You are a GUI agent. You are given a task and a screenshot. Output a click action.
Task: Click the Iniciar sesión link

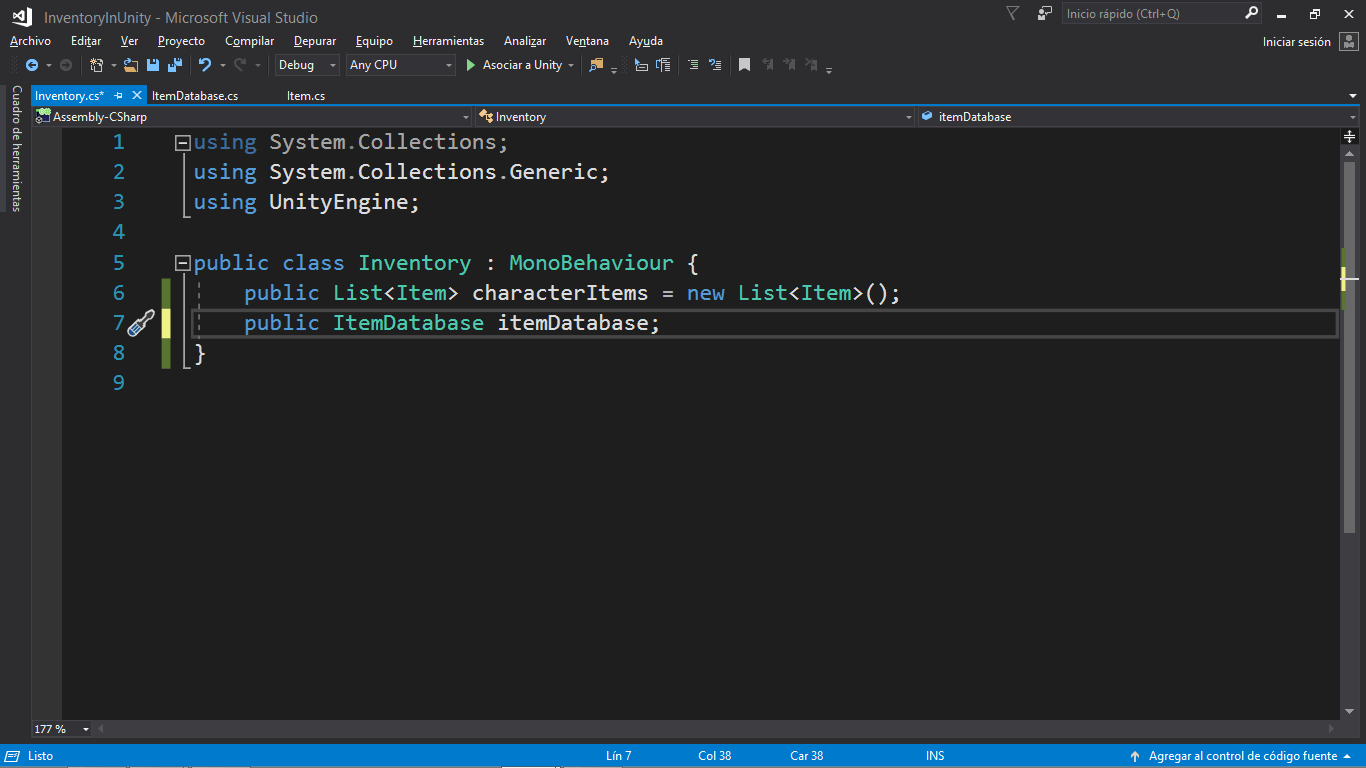tap(1297, 42)
